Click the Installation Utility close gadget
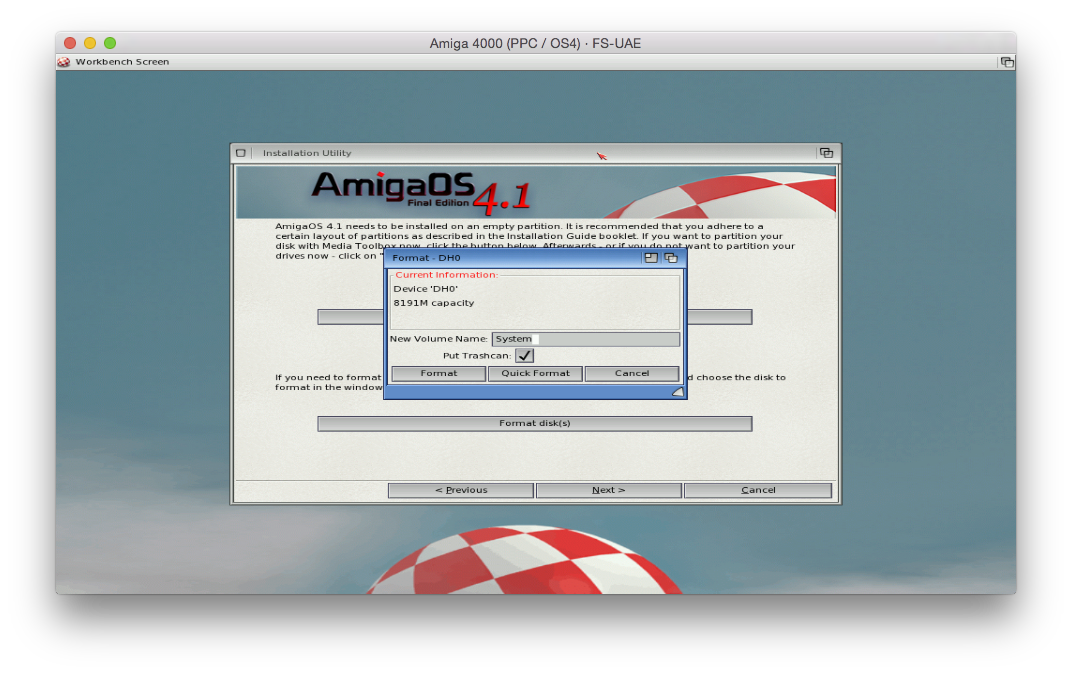The image size is (1072, 674). (241, 153)
